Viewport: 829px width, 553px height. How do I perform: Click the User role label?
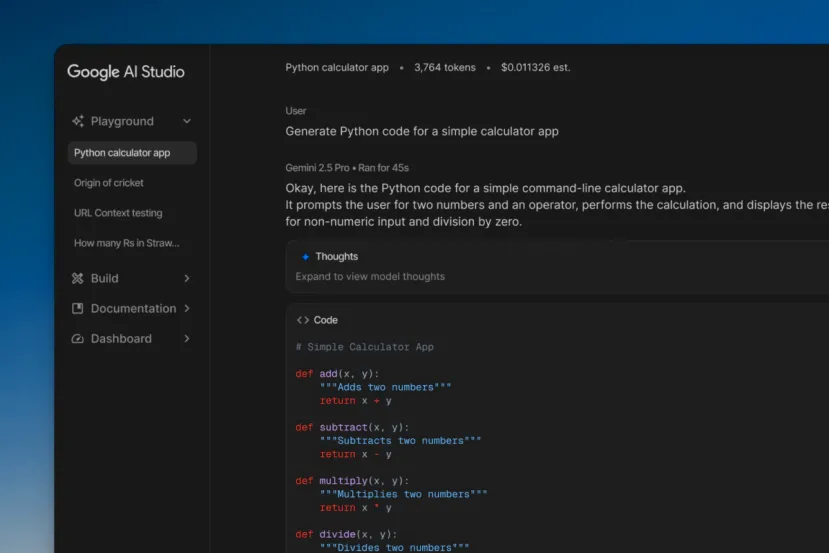coord(296,111)
